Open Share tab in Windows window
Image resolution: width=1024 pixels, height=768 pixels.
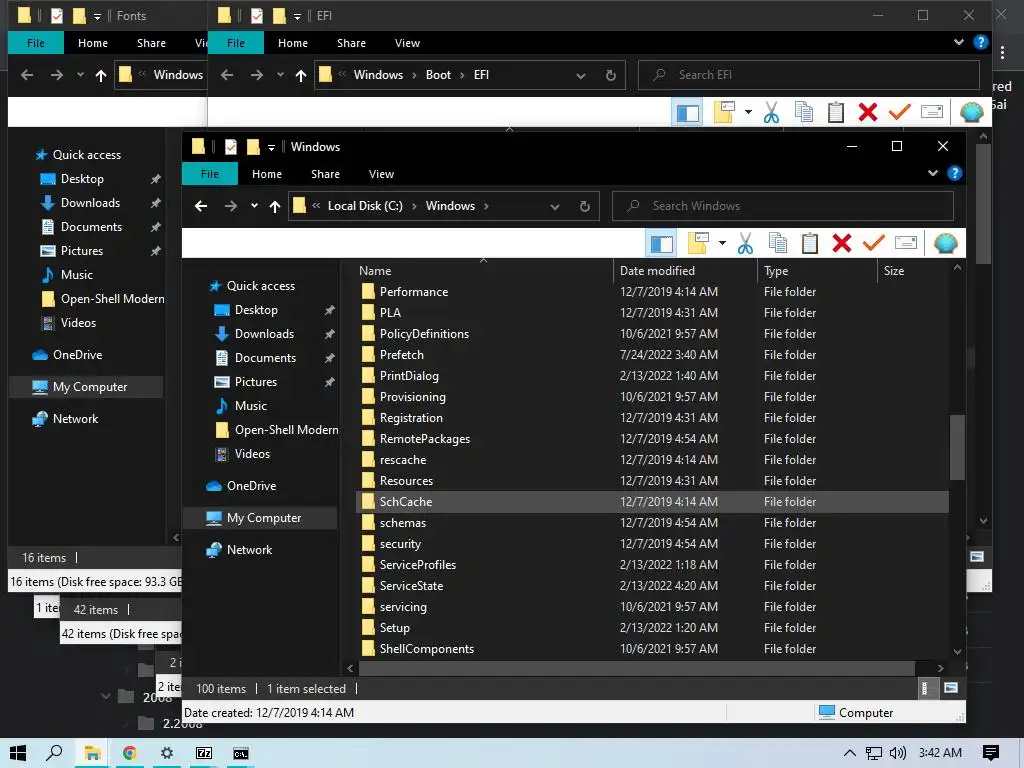tap(325, 174)
